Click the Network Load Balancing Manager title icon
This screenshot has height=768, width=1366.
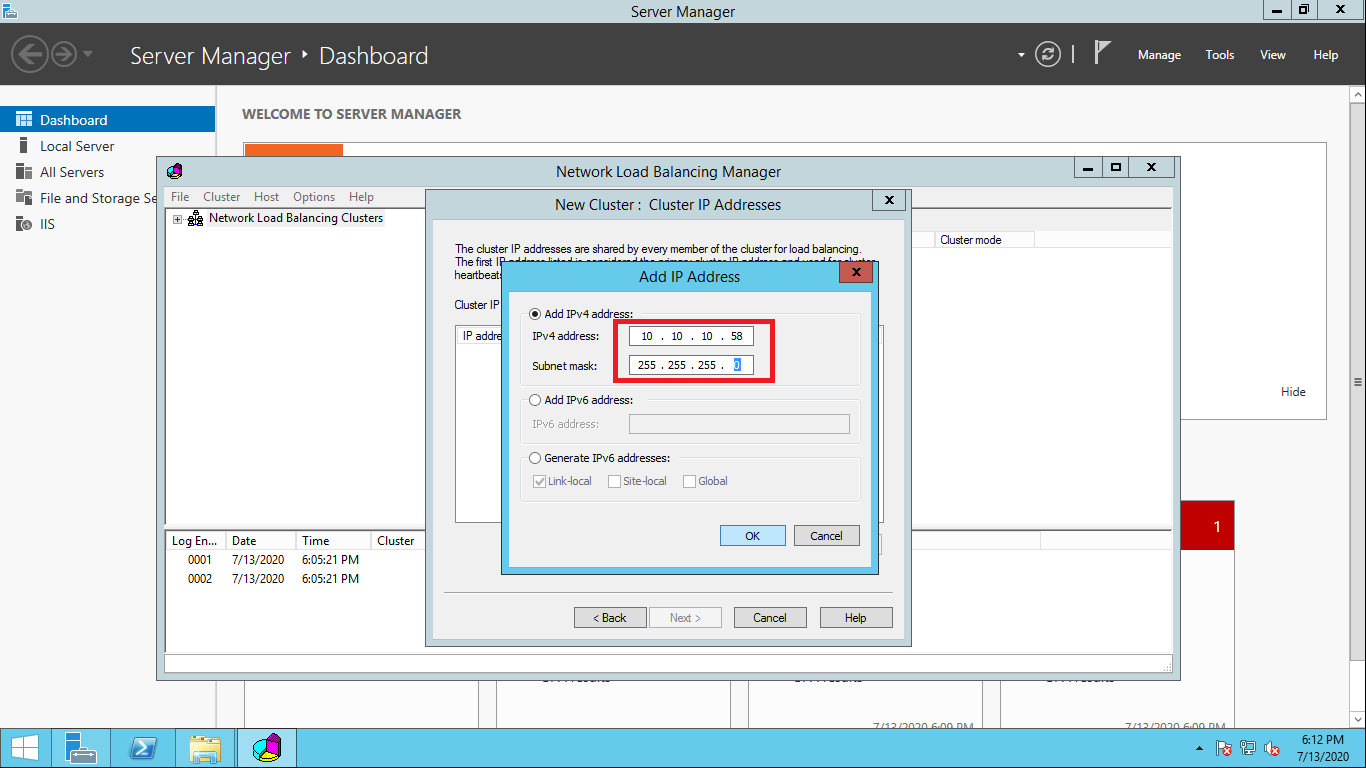point(175,171)
